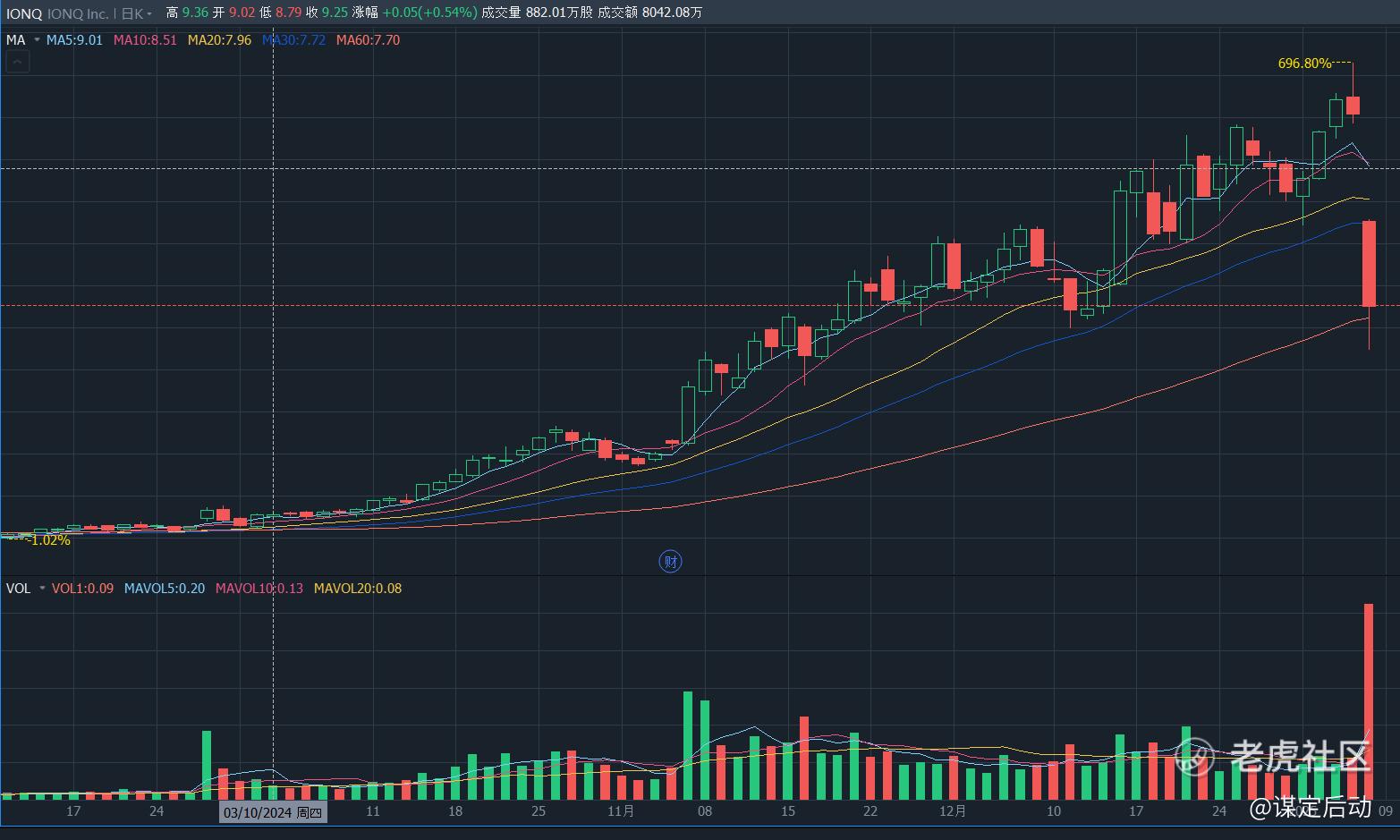Click the MA30:7.72 legend label

(293, 40)
